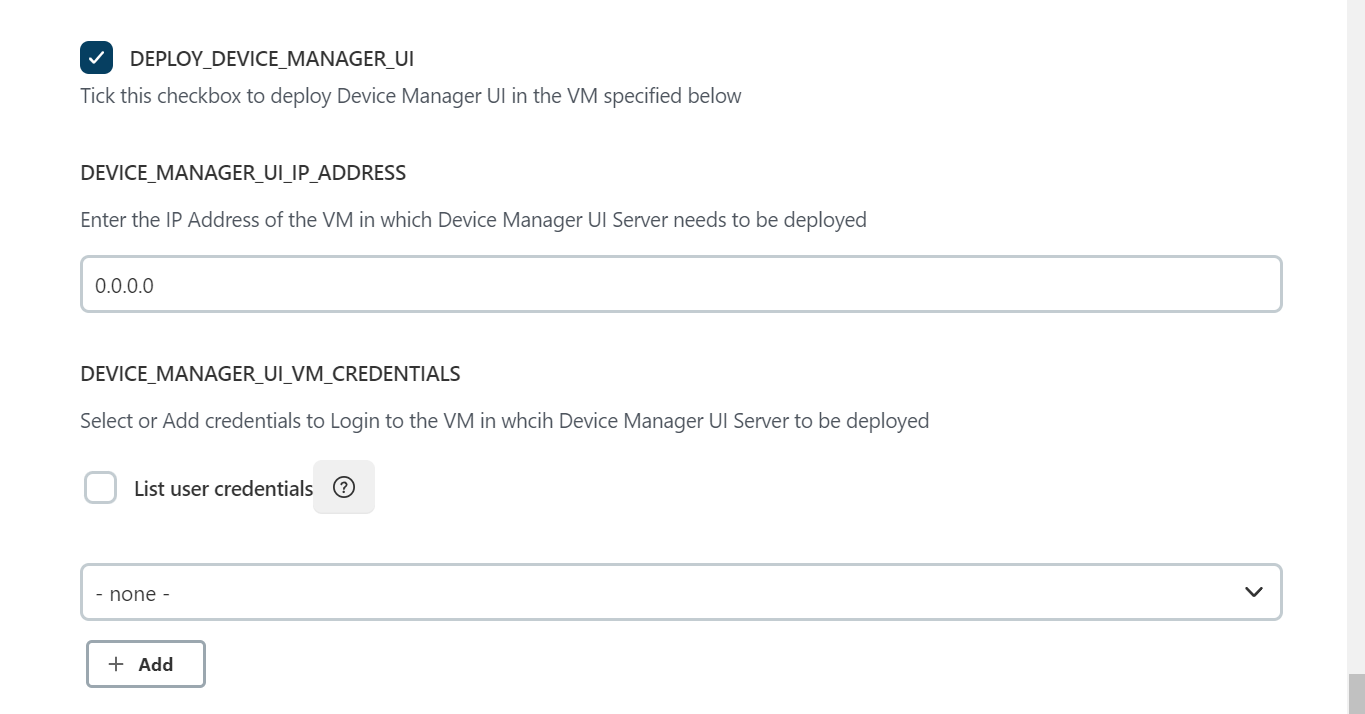1365x714 pixels.
Task: Click the white checkmark inside the checked box
Action: [x=97, y=58]
